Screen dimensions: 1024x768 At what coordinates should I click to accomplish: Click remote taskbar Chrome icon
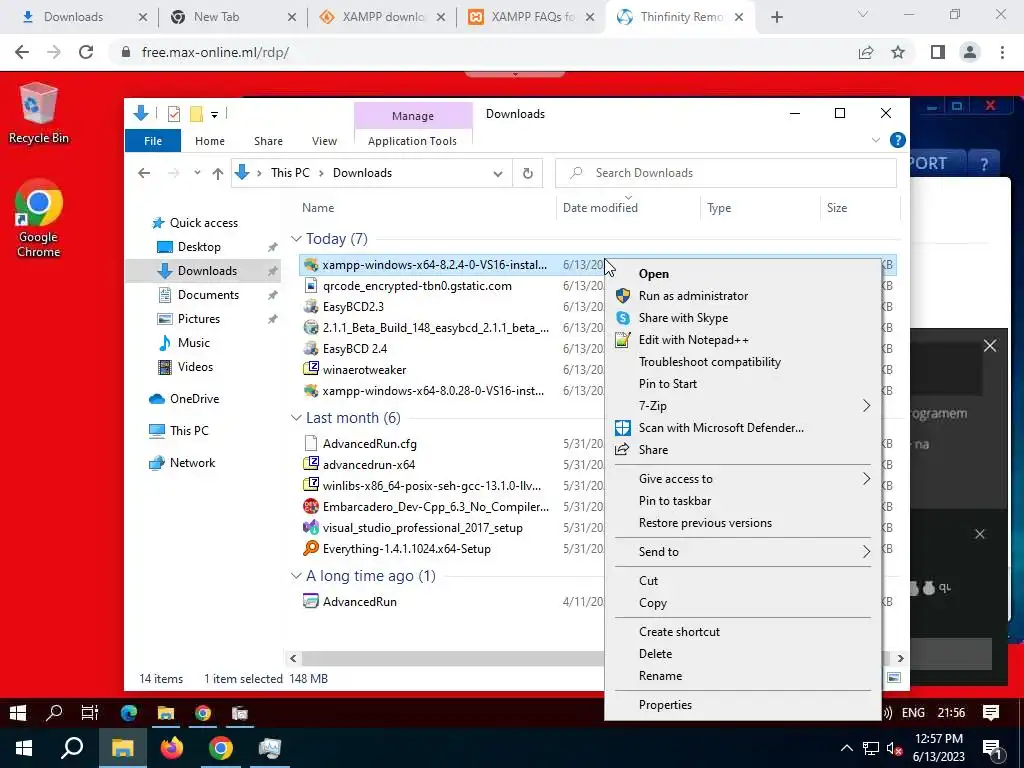(203, 713)
